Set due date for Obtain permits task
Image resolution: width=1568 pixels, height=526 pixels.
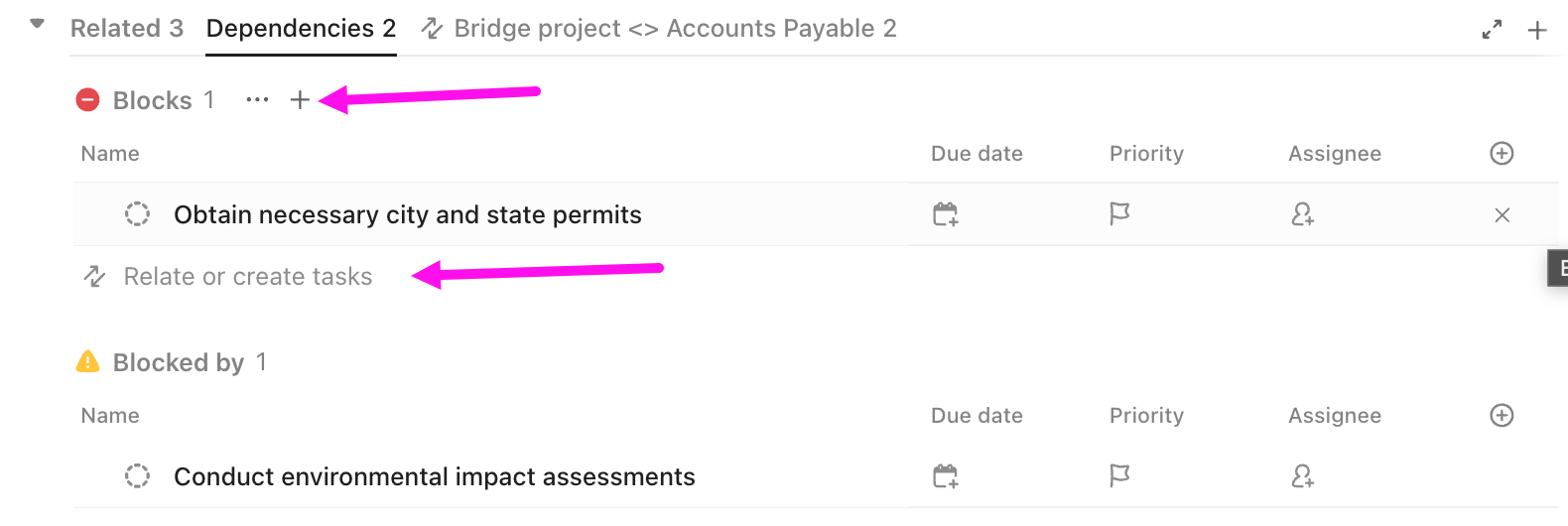coord(946,214)
